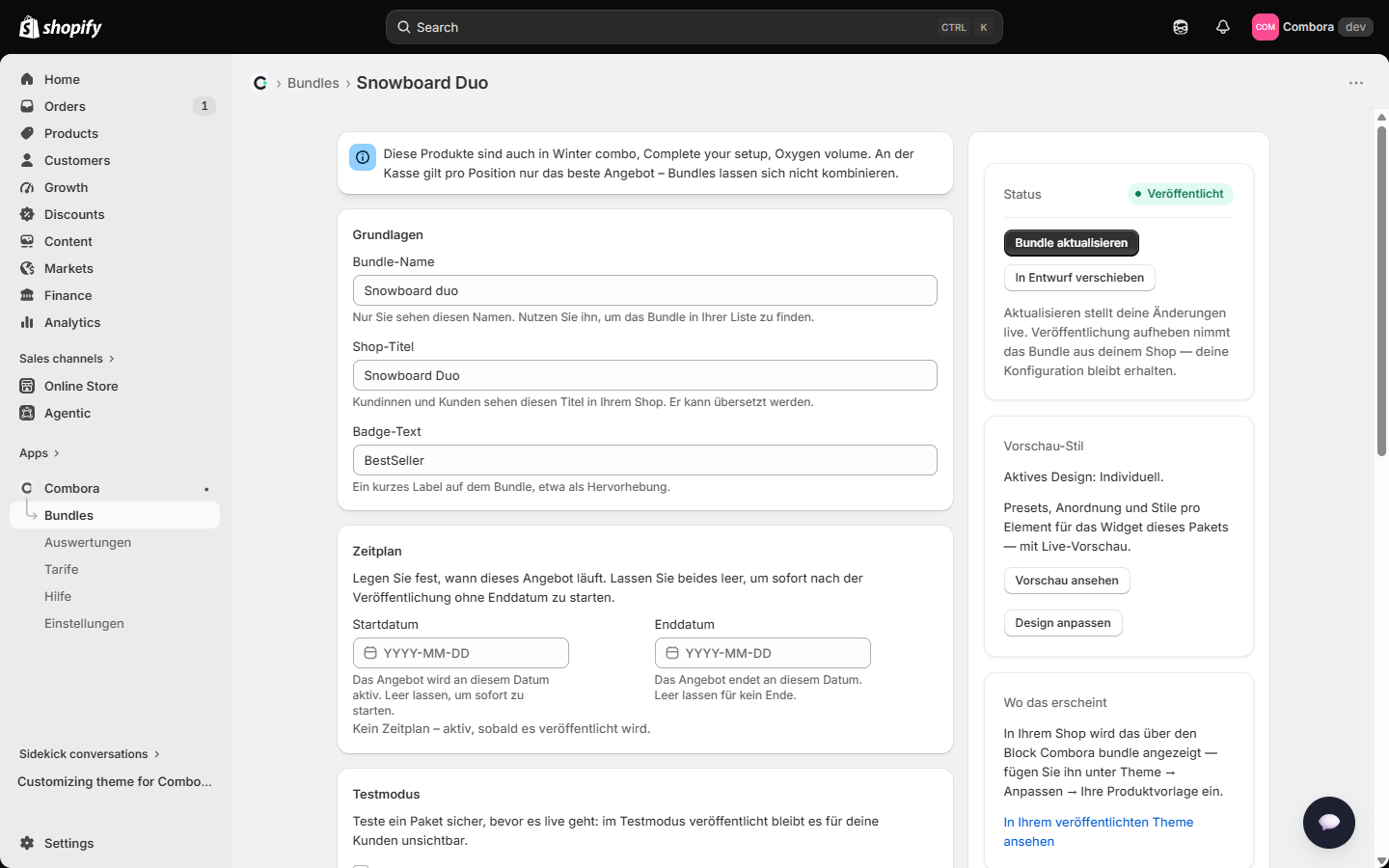1389x868 pixels.
Task: Expand Sidekick conversations list
Action: pyautogui.click(x=90, y=754)
